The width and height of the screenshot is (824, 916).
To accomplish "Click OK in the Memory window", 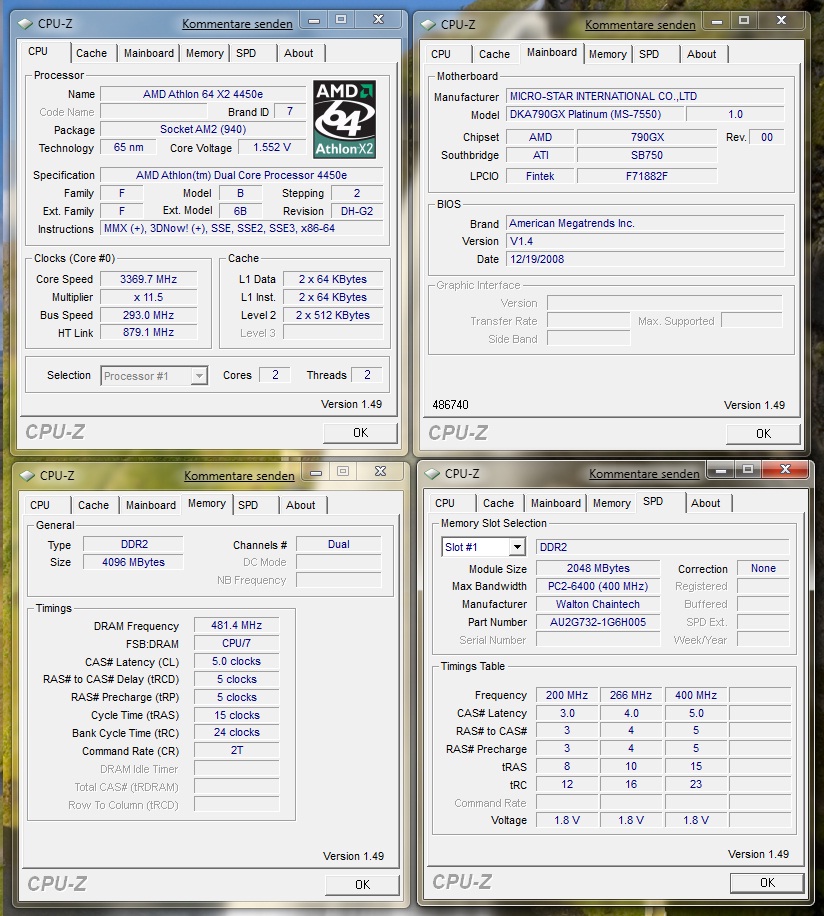I will (362, 885).
